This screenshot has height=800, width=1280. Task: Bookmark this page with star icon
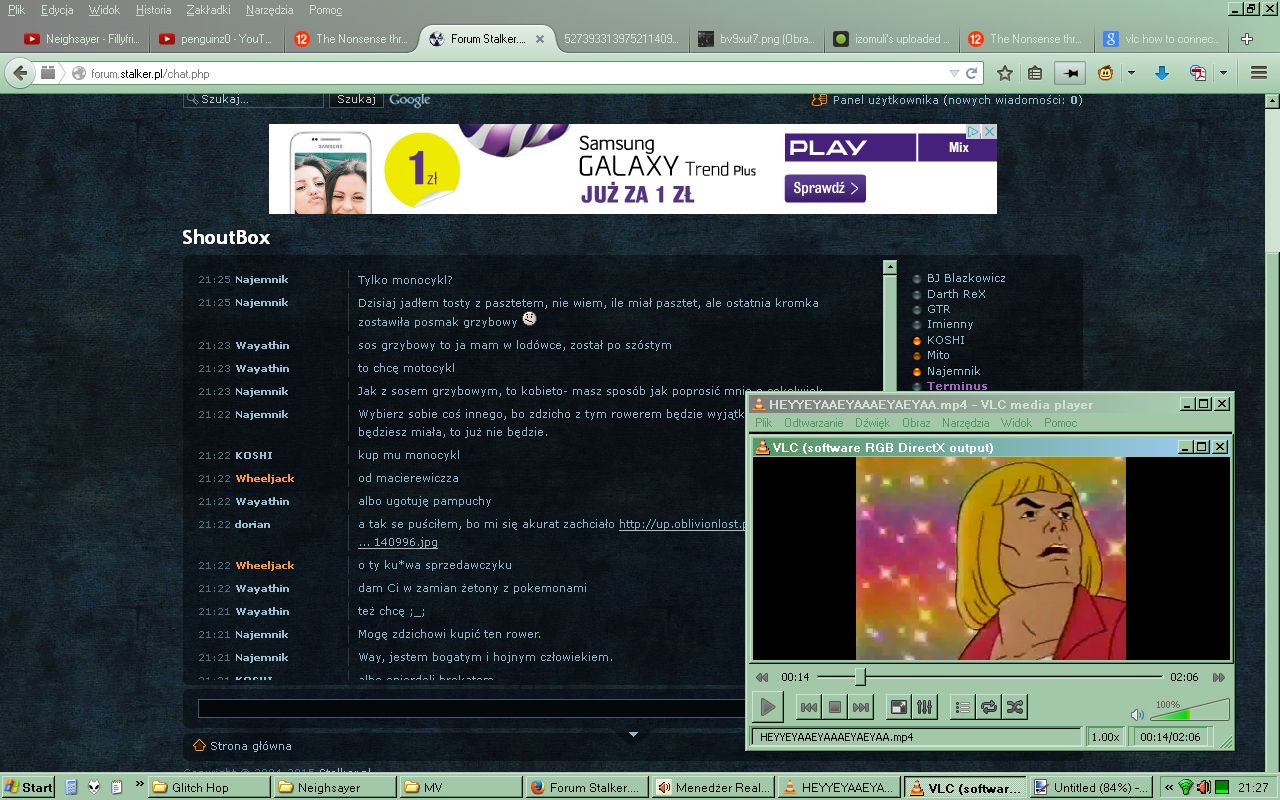point(1005,73)
